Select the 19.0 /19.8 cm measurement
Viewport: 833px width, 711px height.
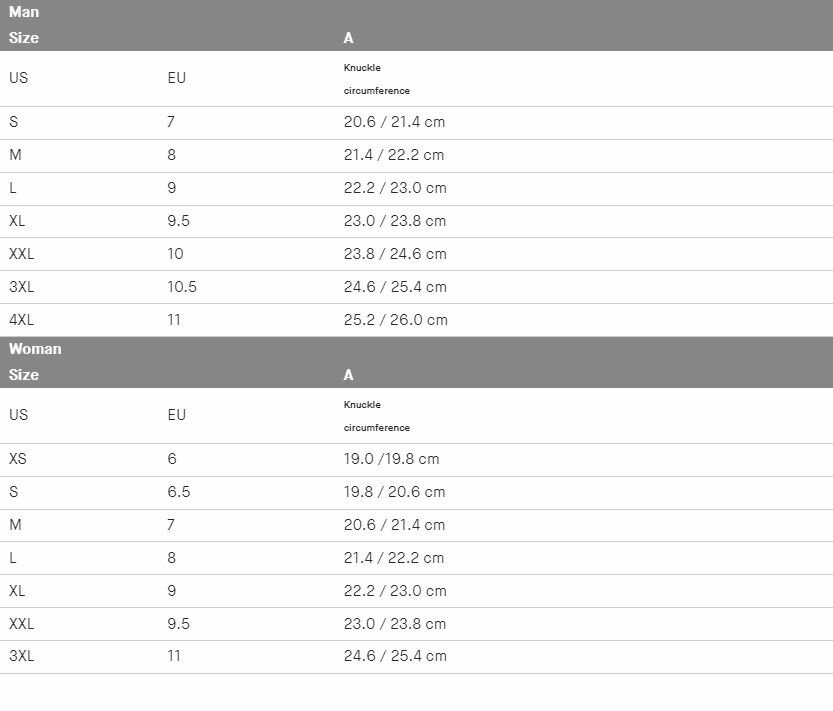[x=391, y=459]
